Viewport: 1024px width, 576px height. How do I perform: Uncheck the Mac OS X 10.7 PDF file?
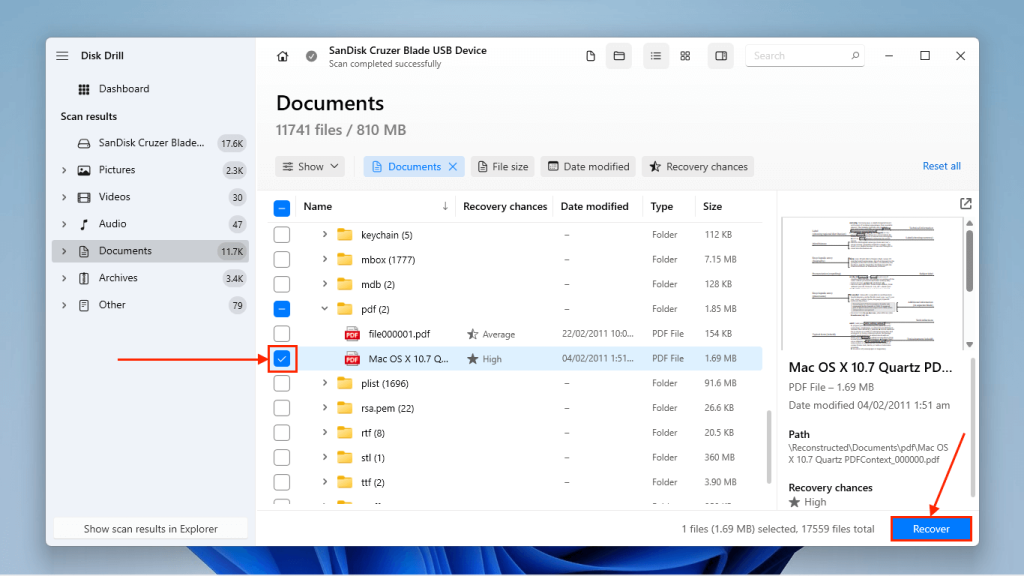coord(281,358)
